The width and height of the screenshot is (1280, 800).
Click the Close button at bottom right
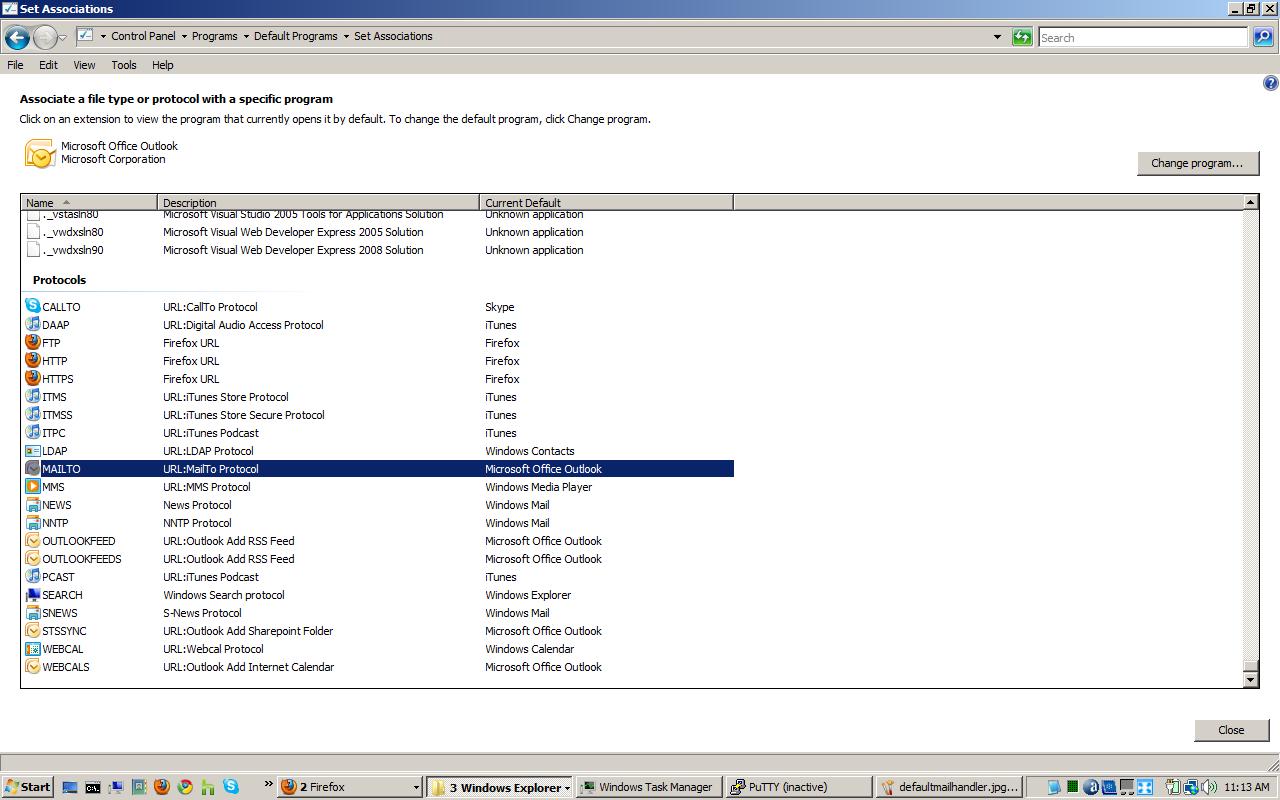point(1231,730)
